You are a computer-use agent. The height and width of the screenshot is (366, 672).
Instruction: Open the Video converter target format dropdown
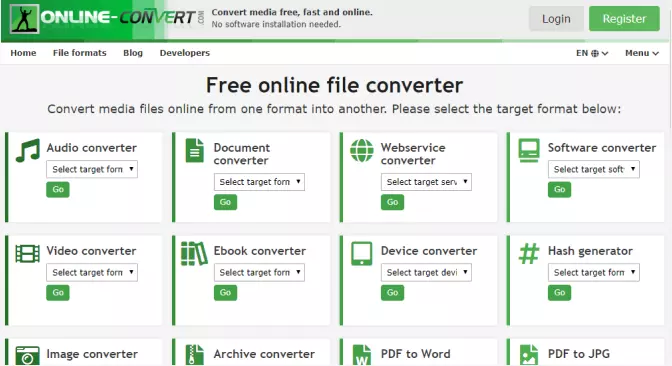92,273
